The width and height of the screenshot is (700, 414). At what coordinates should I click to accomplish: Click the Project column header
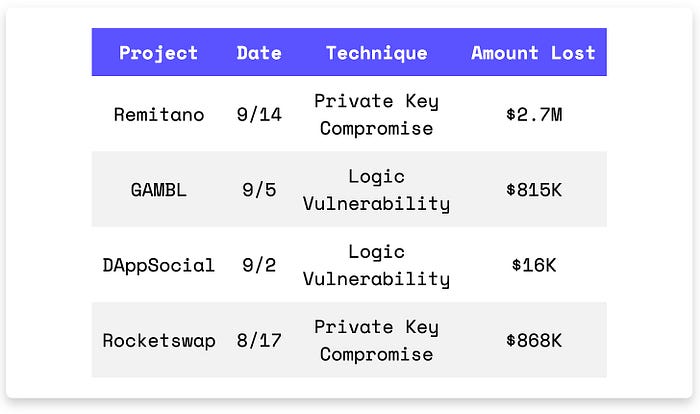click(158, 53)
